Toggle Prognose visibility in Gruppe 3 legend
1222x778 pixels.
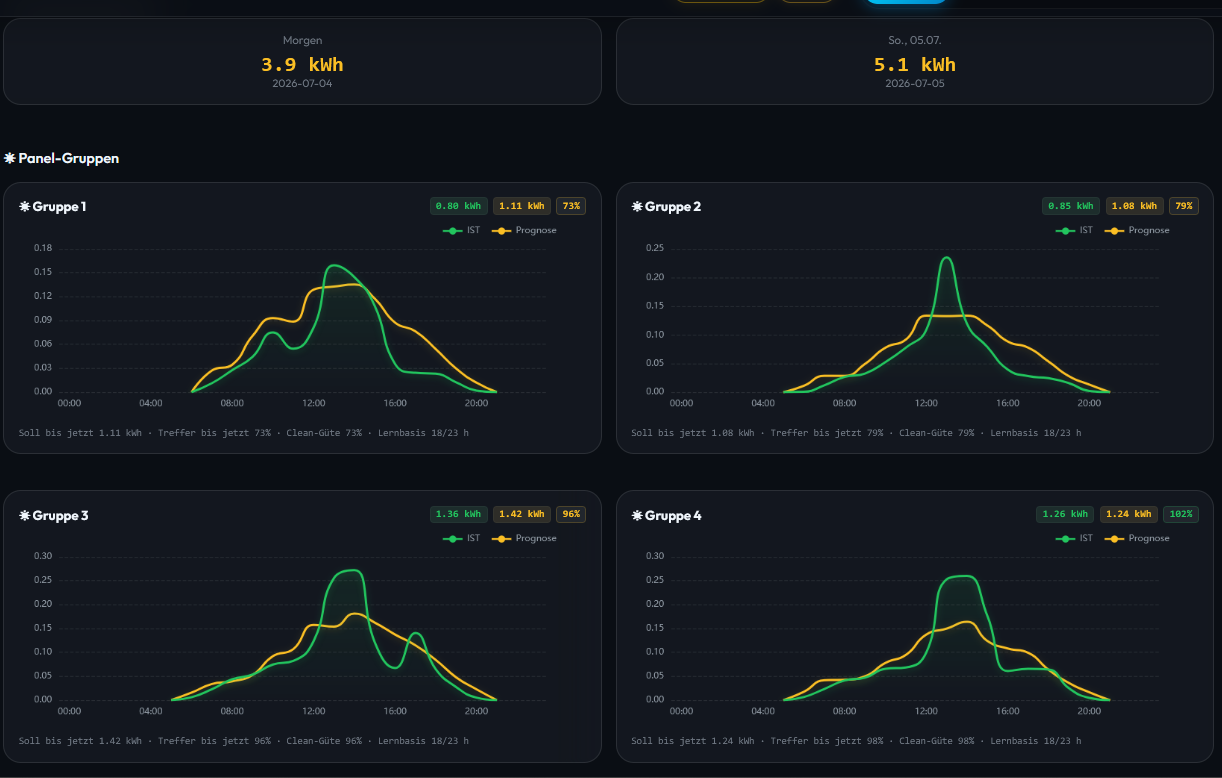click(525, 538)
